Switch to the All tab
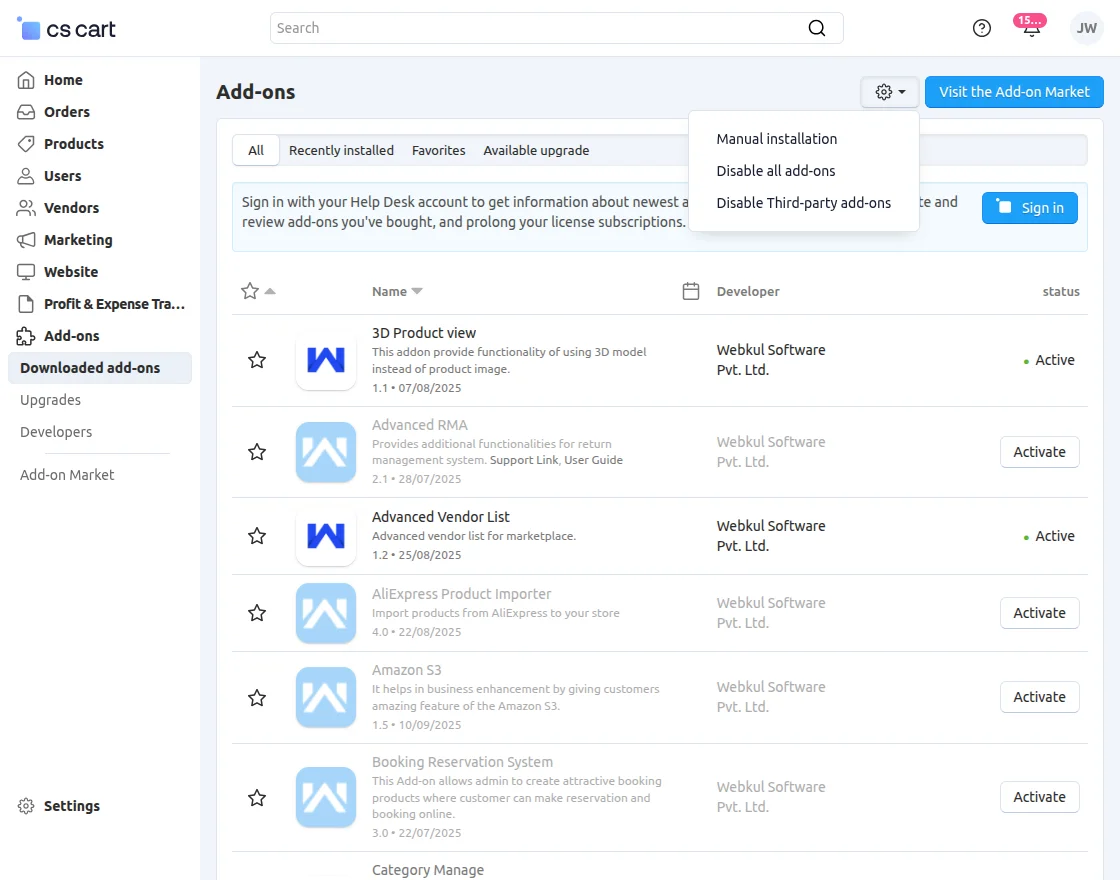 click(256, 151)
